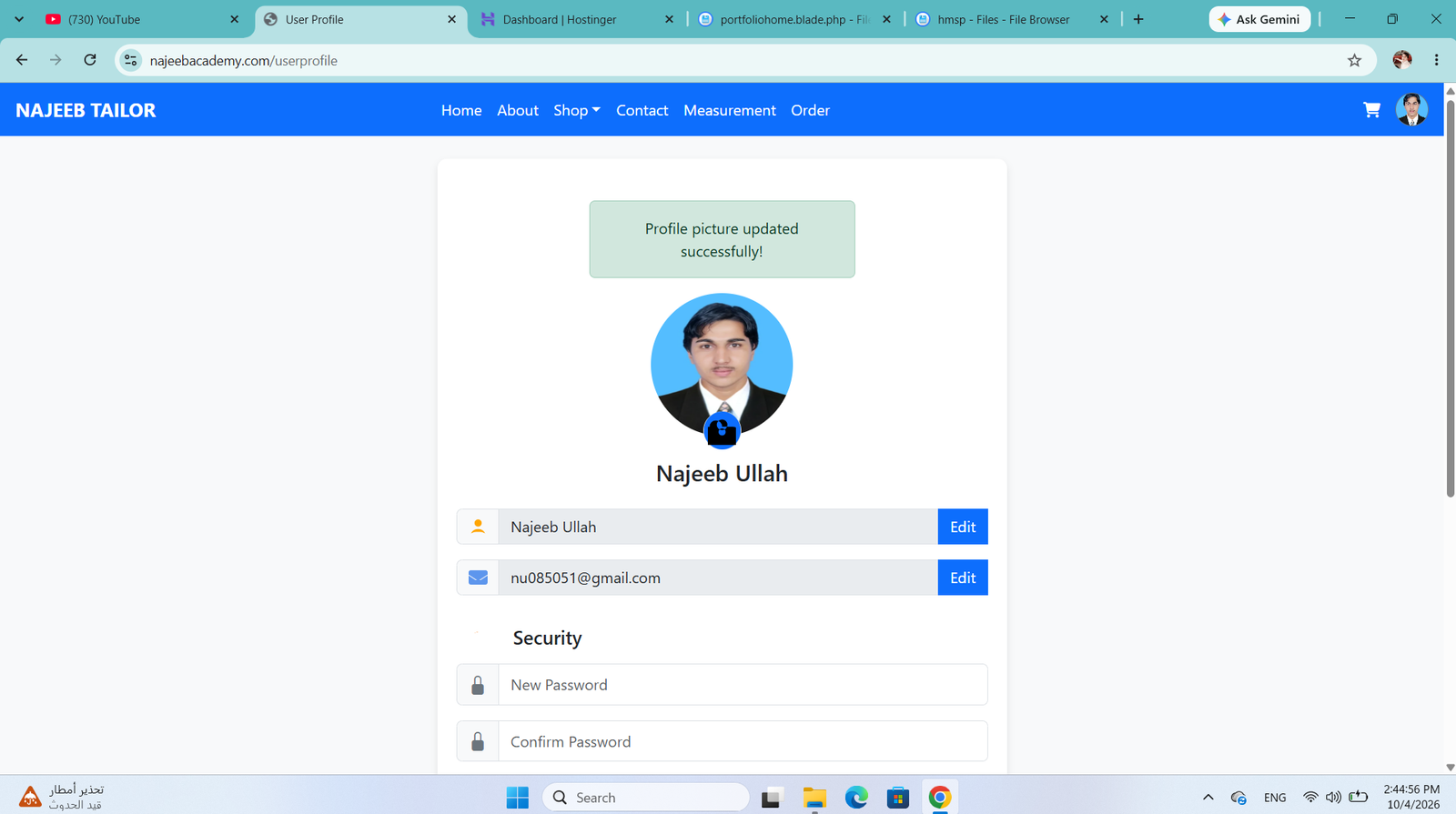Click the orange person icon beside name field
Viewport: 1456px width, 814px height.
point(478,527)
